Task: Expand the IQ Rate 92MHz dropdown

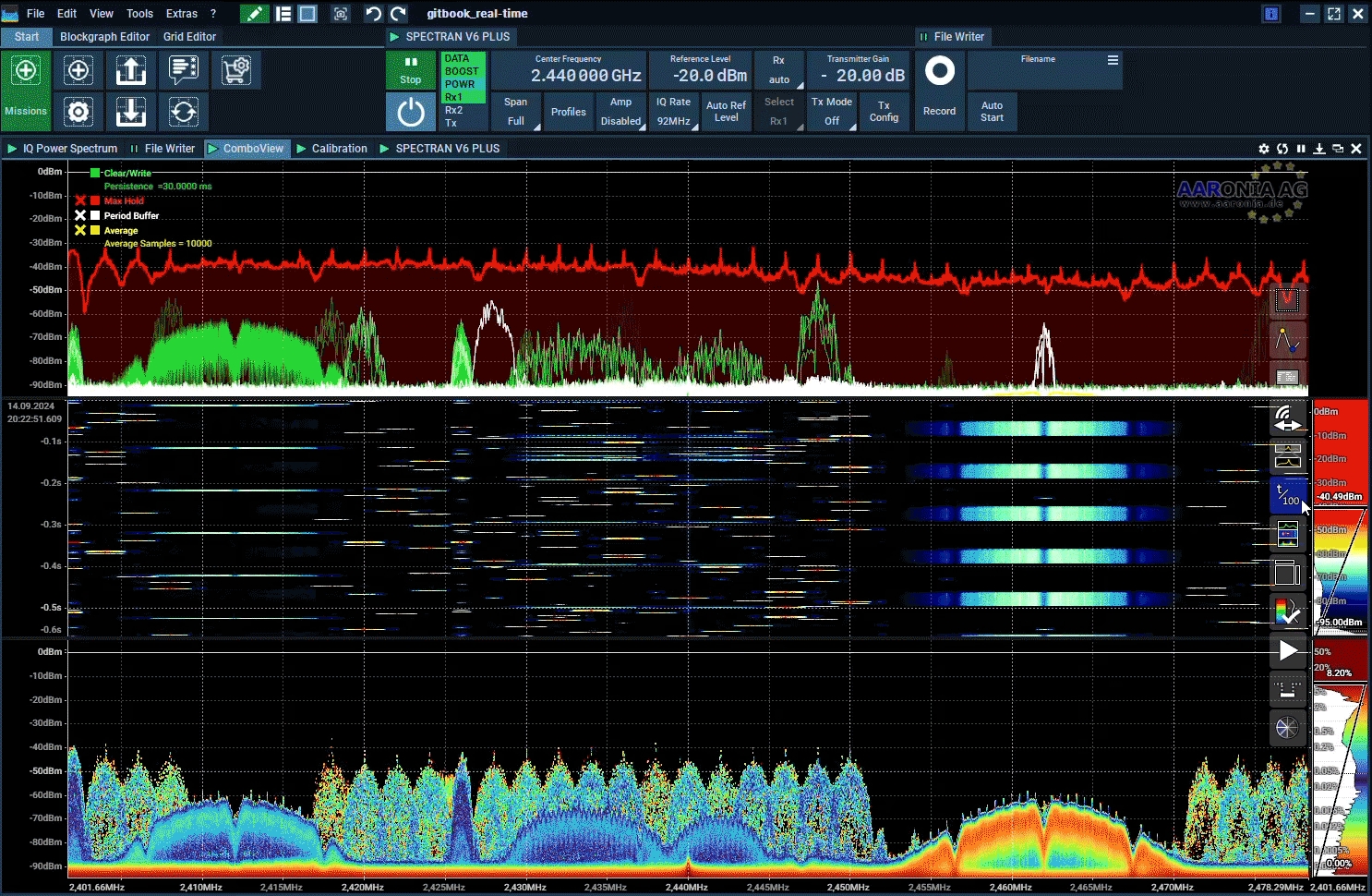Action: click(674, 112)
